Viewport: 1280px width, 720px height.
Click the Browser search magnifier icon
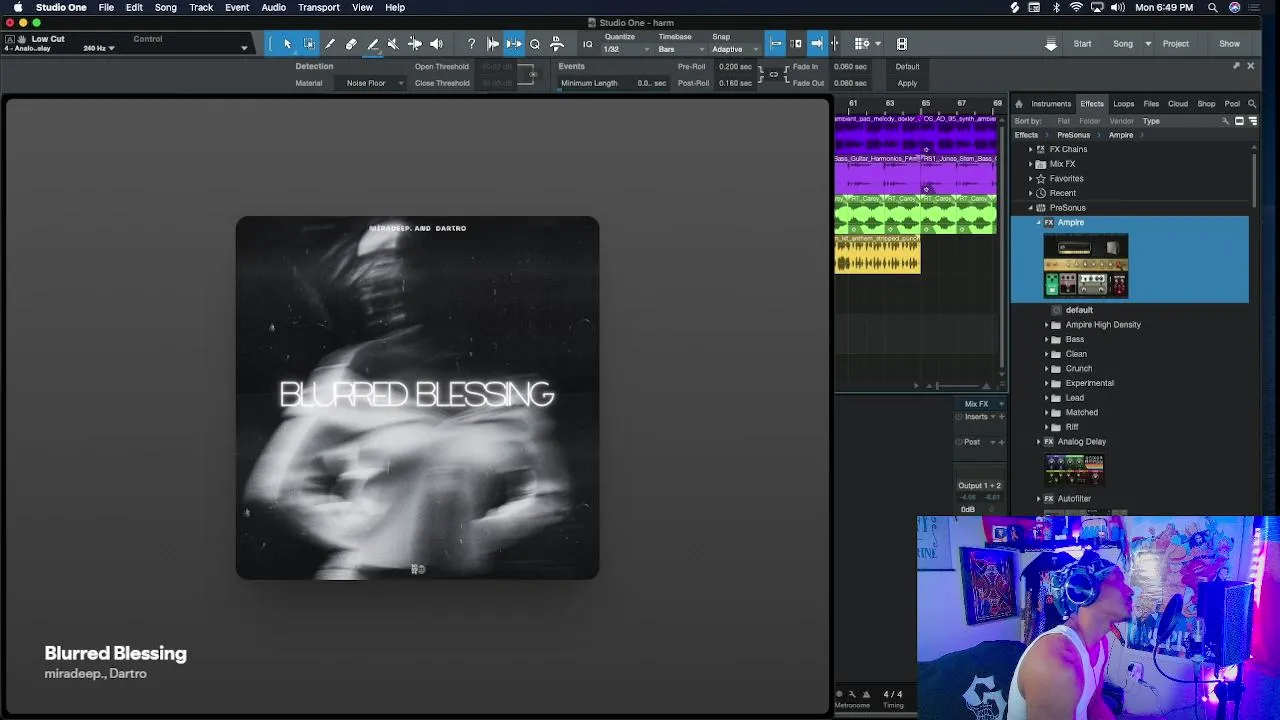point(1252,104)
